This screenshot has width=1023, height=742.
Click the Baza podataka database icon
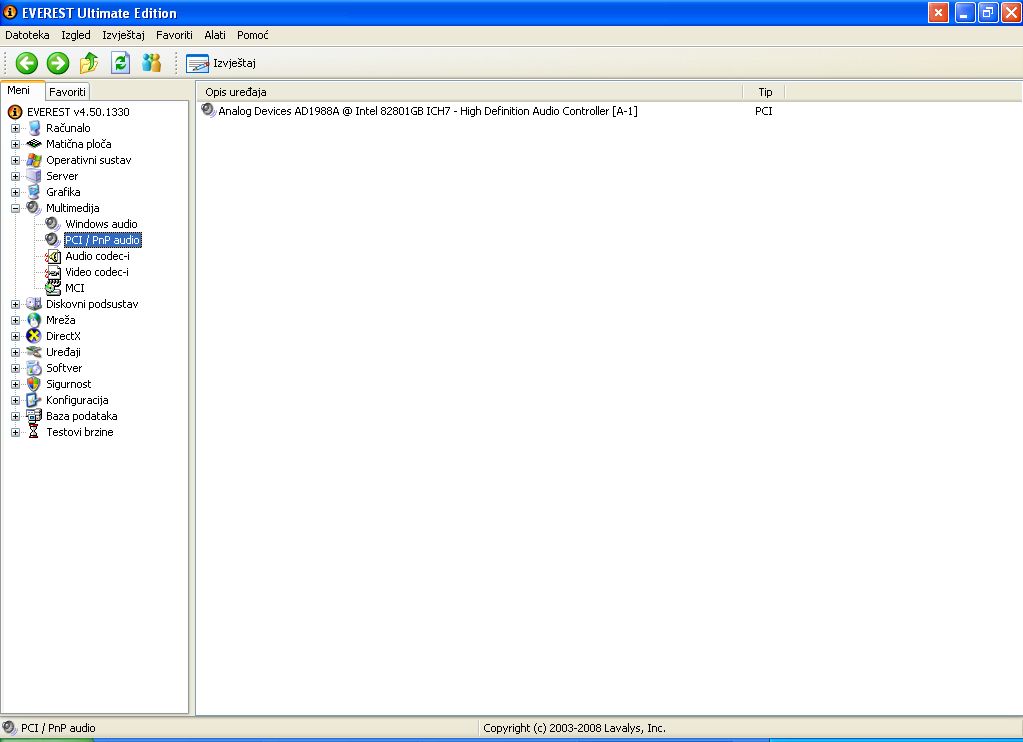[34, 416]
